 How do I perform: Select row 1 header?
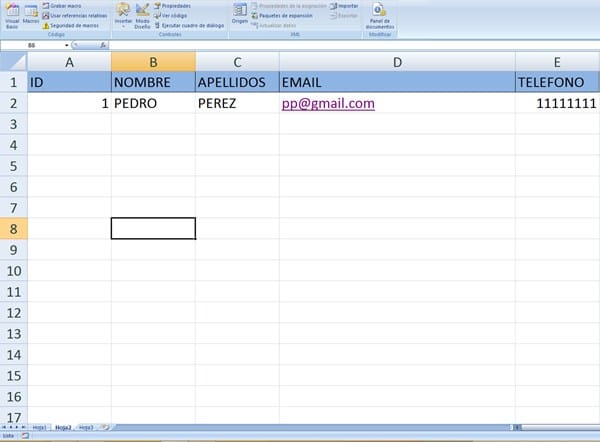pos(13,82)
